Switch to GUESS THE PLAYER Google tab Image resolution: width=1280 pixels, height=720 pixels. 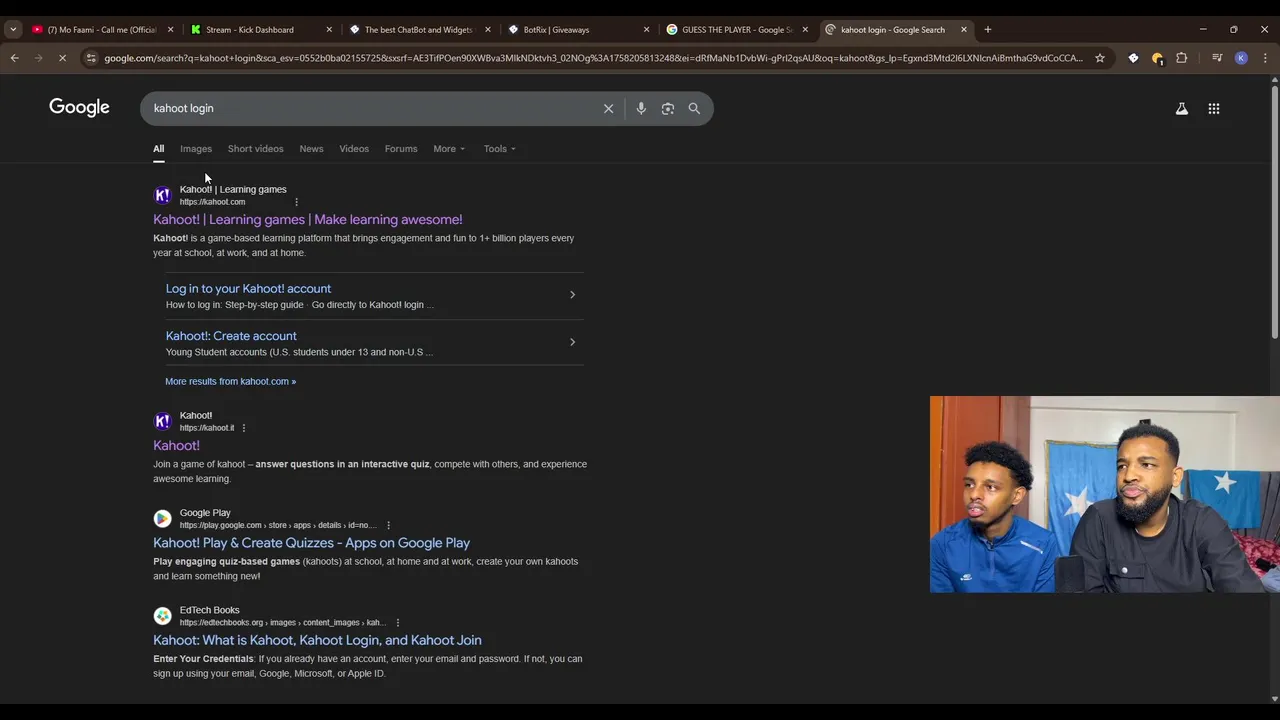[x=735, y=29]
